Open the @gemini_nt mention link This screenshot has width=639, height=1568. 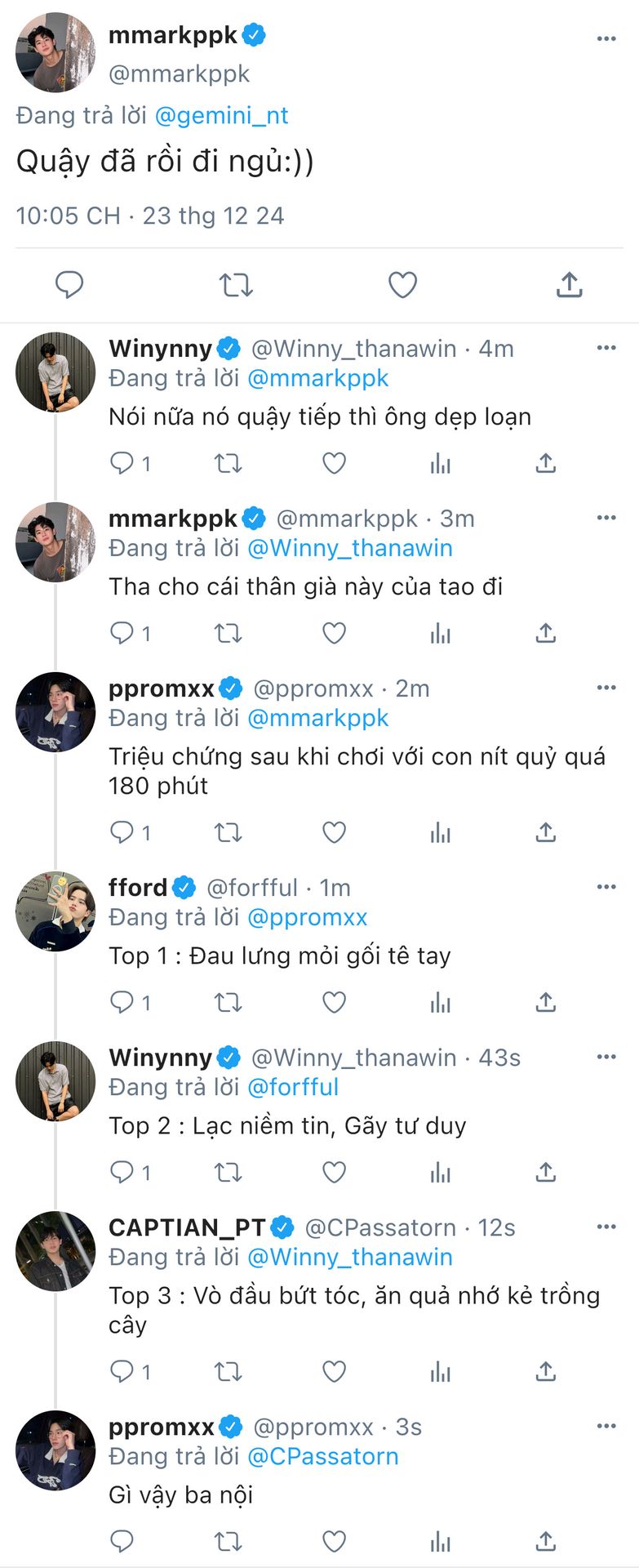click(x=221, y=115)
